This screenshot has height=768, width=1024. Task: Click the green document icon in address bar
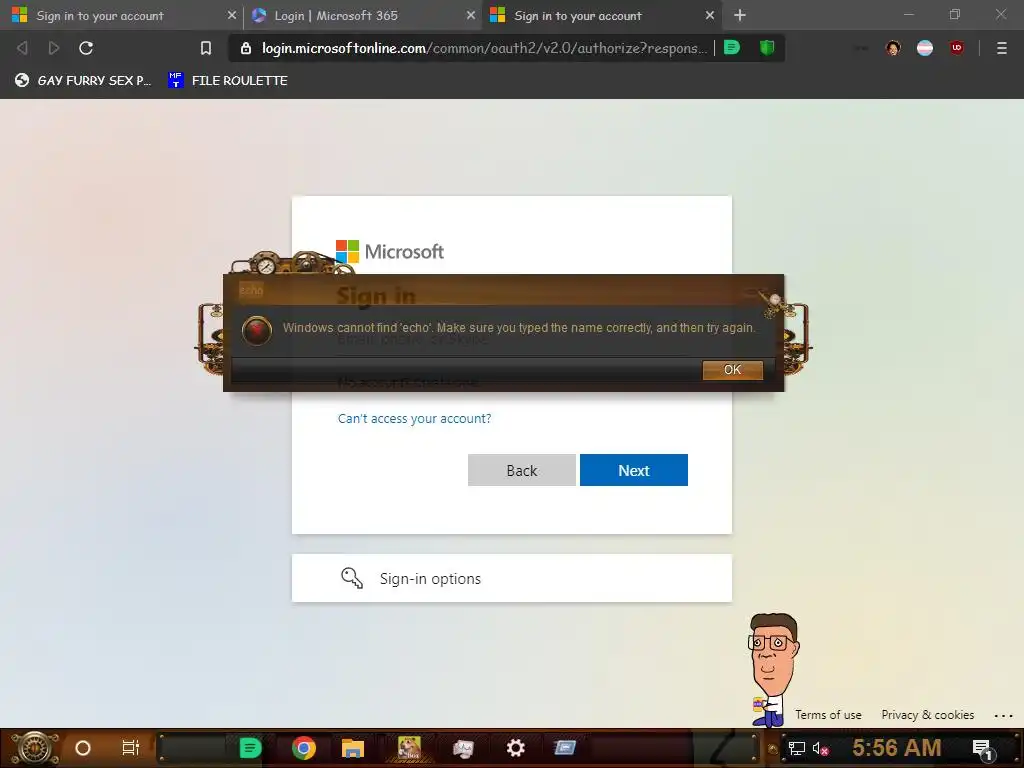[732, 48]
